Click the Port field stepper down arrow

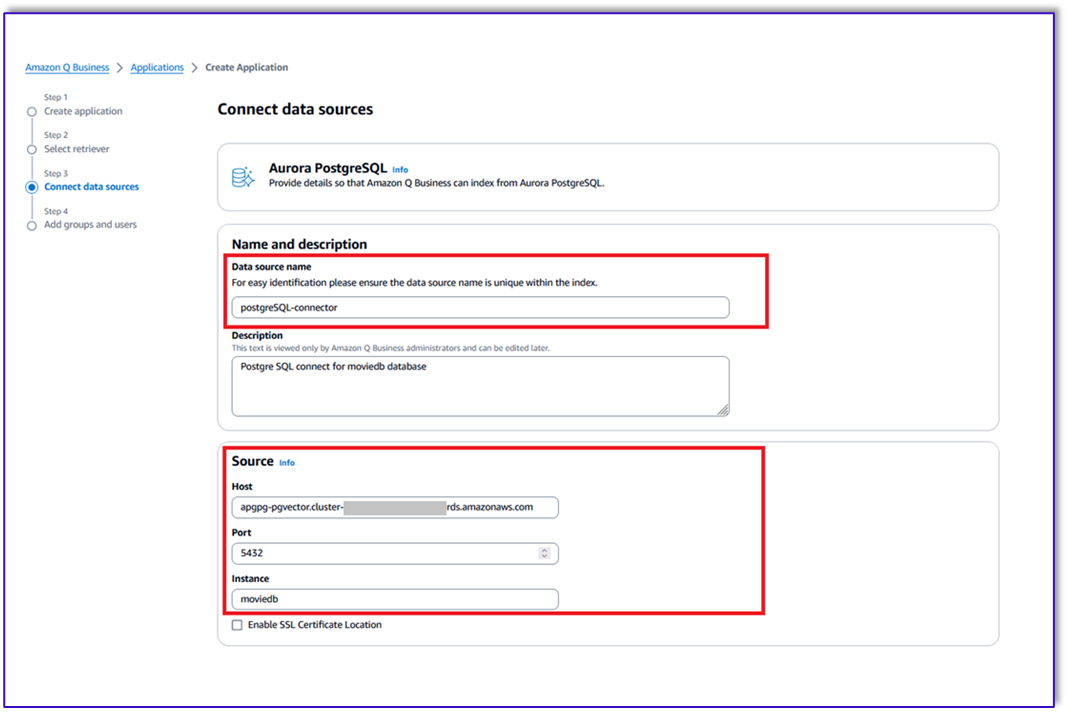[x=544, y=556]
